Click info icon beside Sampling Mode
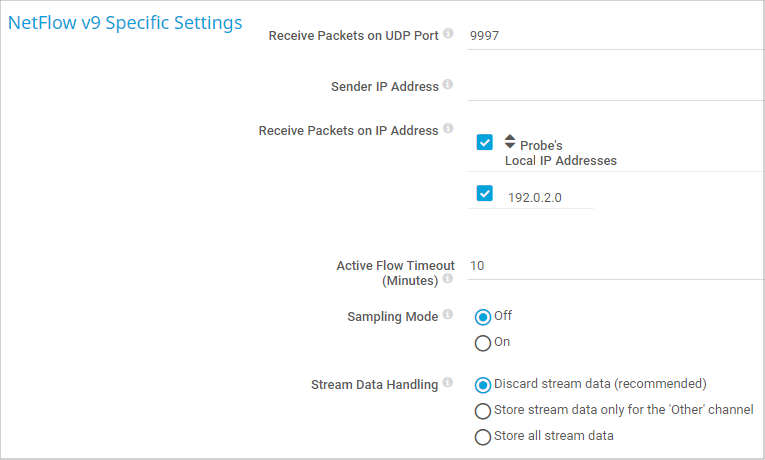 pos(447,315)
